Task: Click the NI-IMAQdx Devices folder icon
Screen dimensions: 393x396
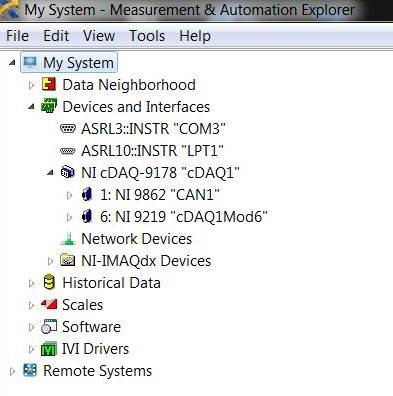Action: [x=68, y=260]
